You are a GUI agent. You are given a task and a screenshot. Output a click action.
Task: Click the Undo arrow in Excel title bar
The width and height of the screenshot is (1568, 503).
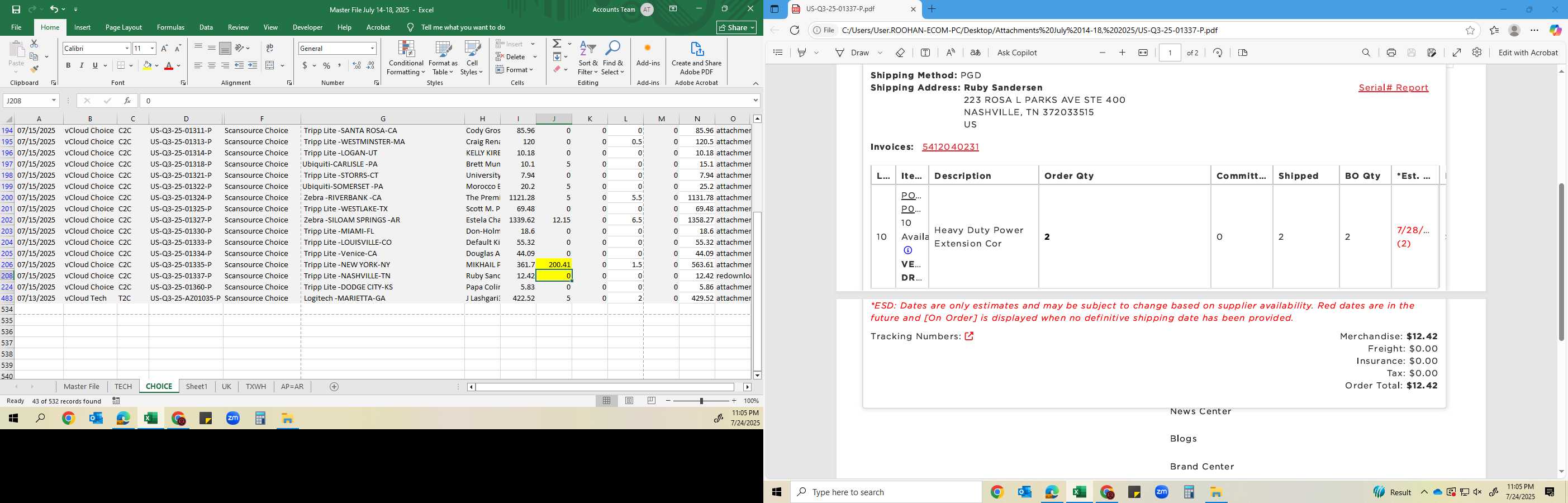(x=54, y=9)
